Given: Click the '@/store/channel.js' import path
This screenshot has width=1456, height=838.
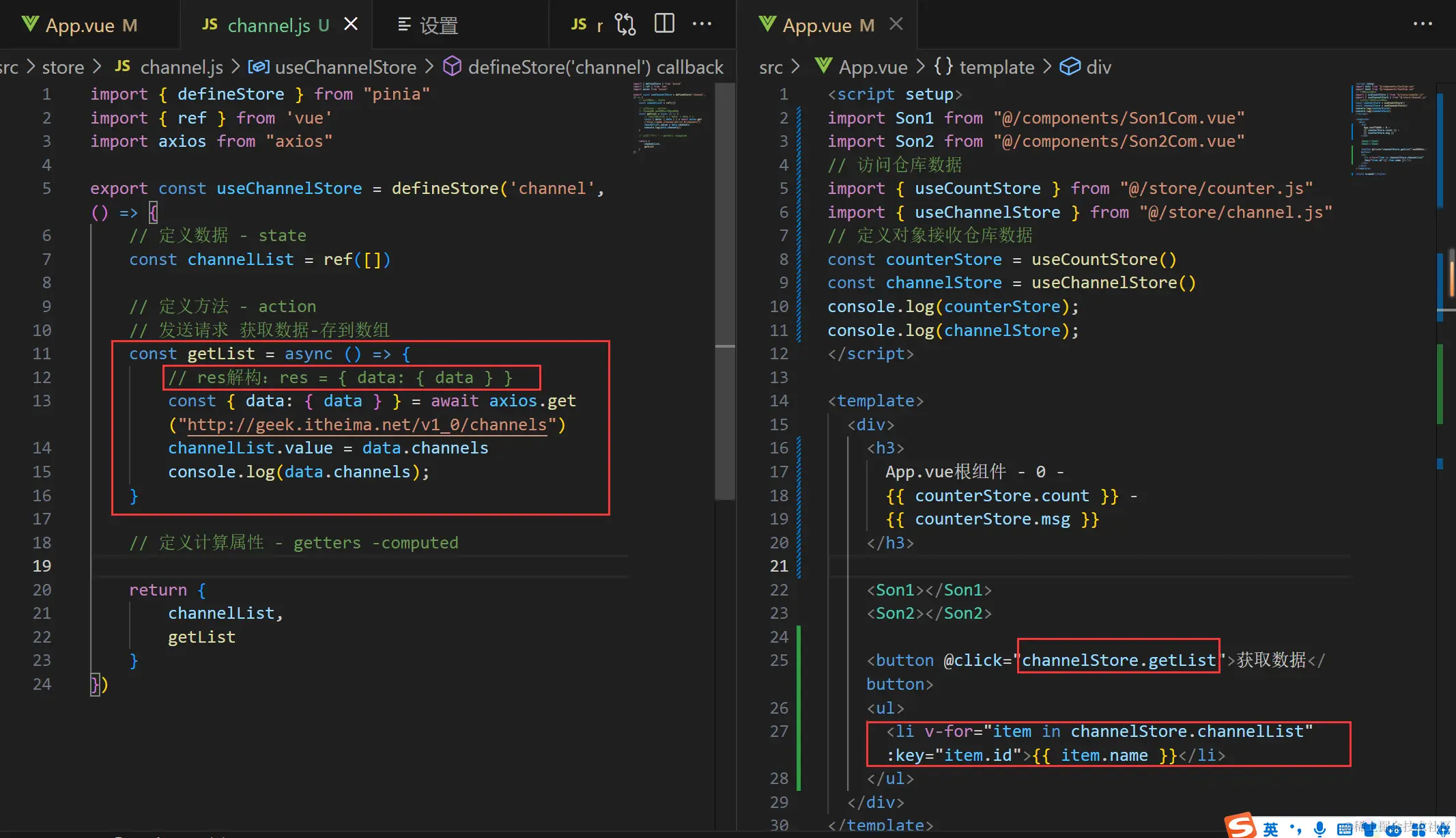Looking at the screenshot, I should coord(1236,212).
